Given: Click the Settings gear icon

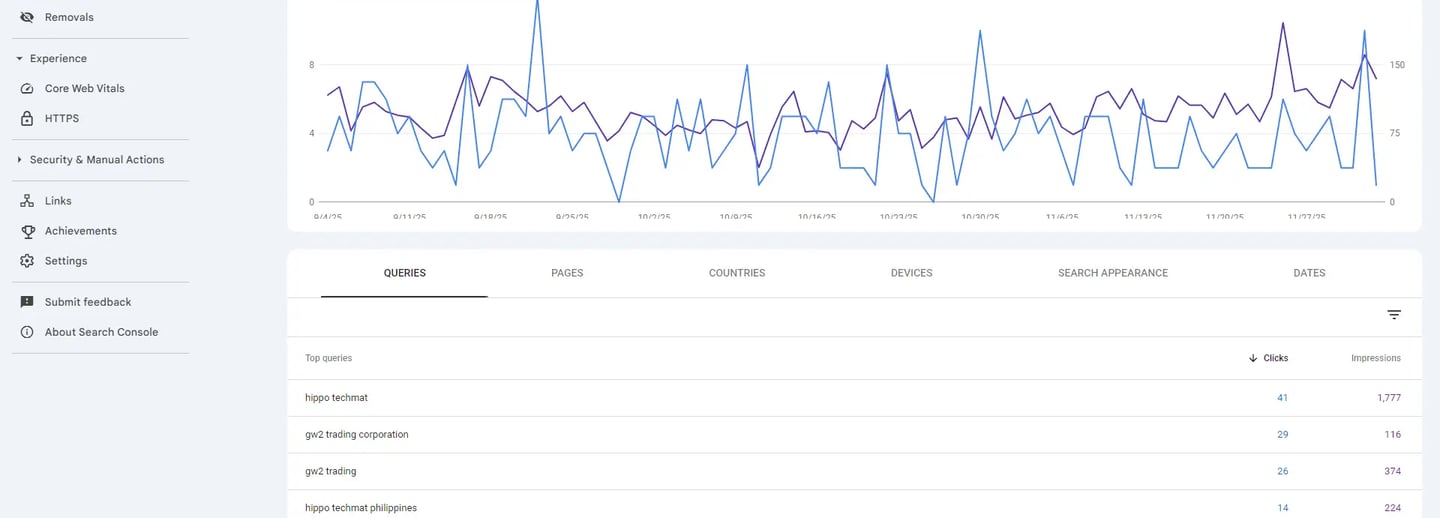Looking at the screenshot, I should [27, 261].
